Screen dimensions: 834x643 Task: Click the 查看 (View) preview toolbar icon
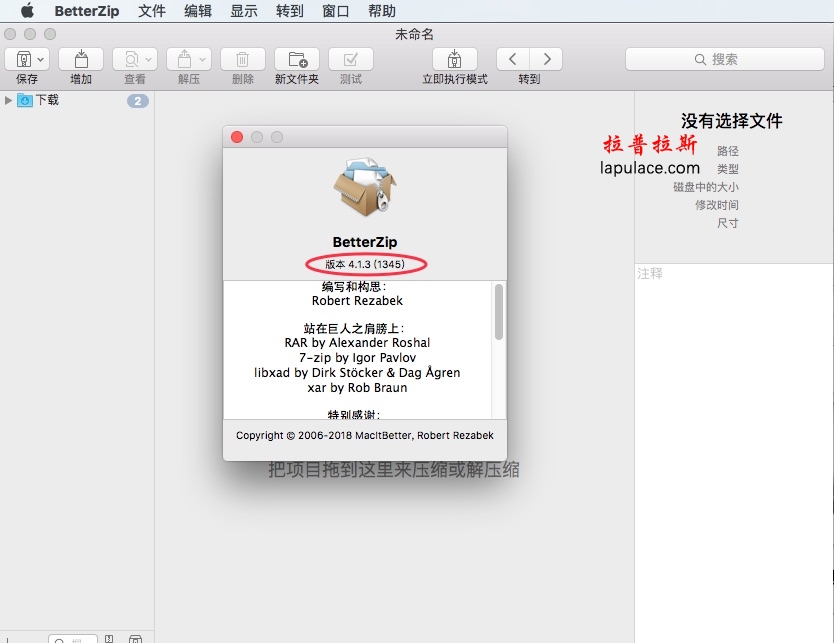pos(130,59)
